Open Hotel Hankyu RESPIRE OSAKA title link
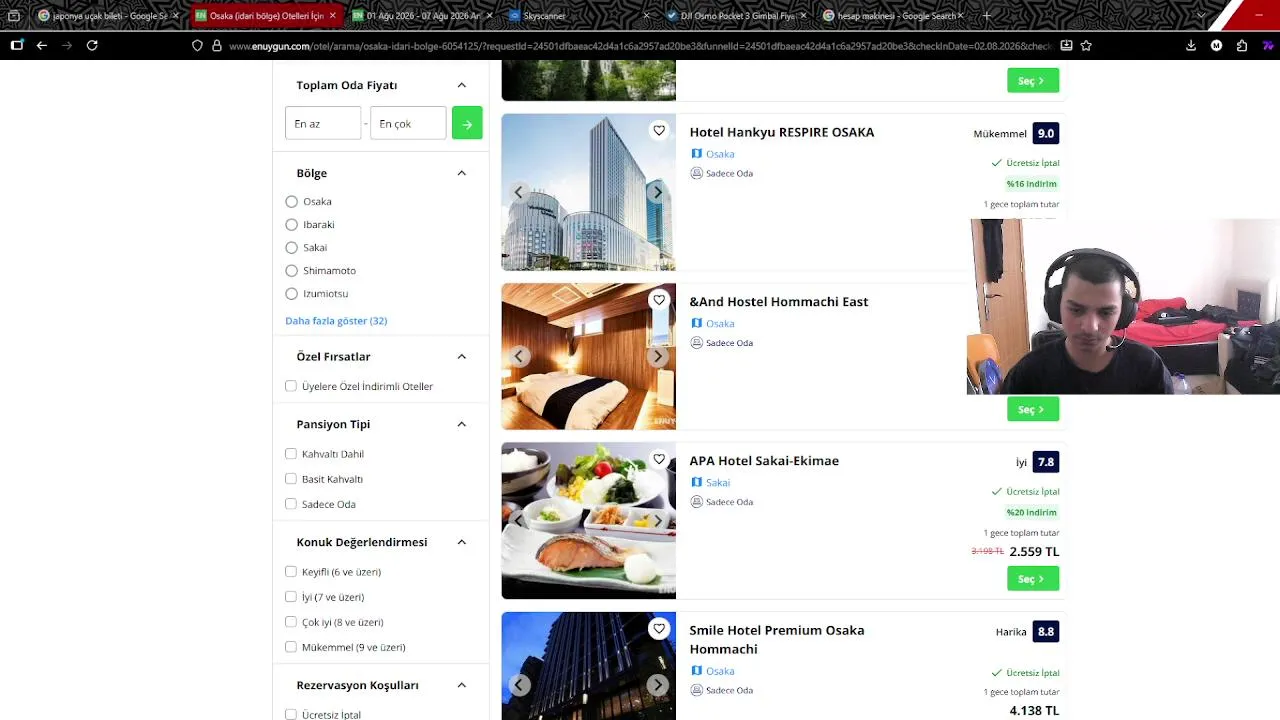The width and height of the screenshot is (1280, 720). [782, 132]
